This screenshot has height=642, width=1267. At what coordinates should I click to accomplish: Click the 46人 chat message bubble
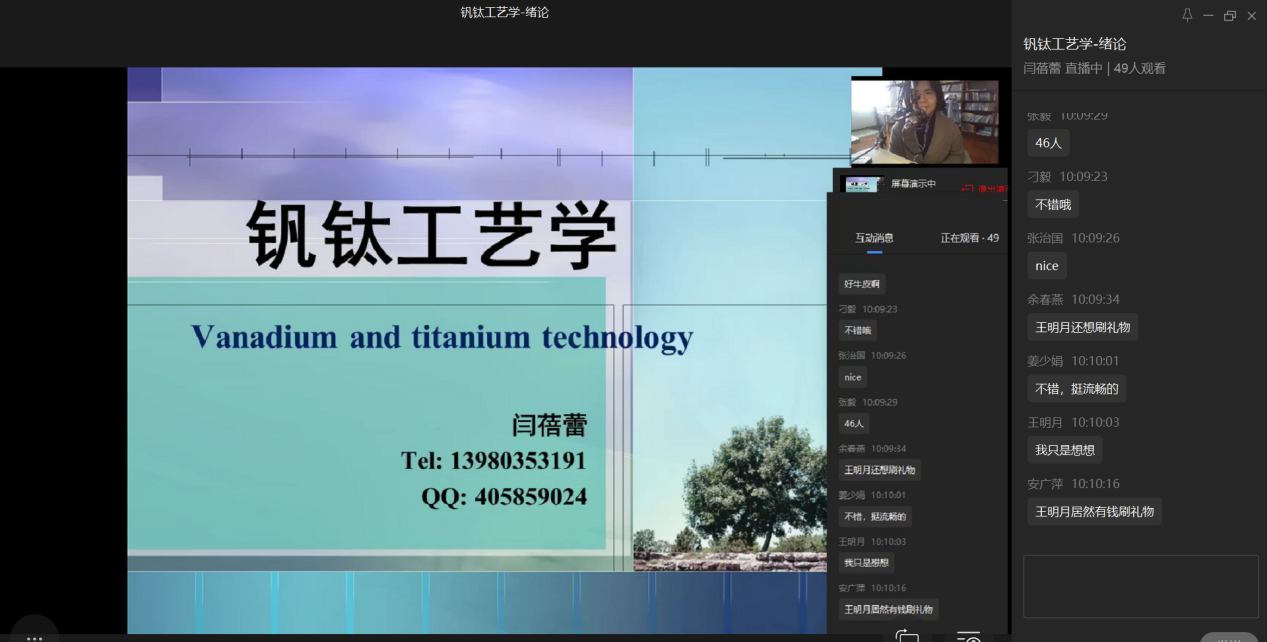(x=1048, y=143)
